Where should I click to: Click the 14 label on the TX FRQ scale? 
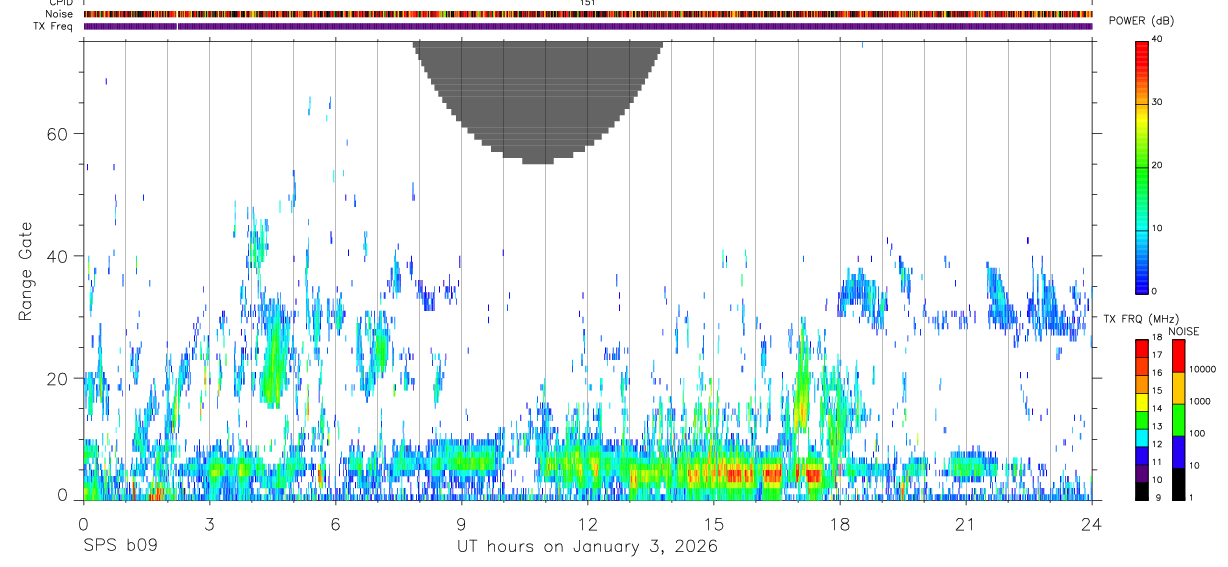point(1156,408)
